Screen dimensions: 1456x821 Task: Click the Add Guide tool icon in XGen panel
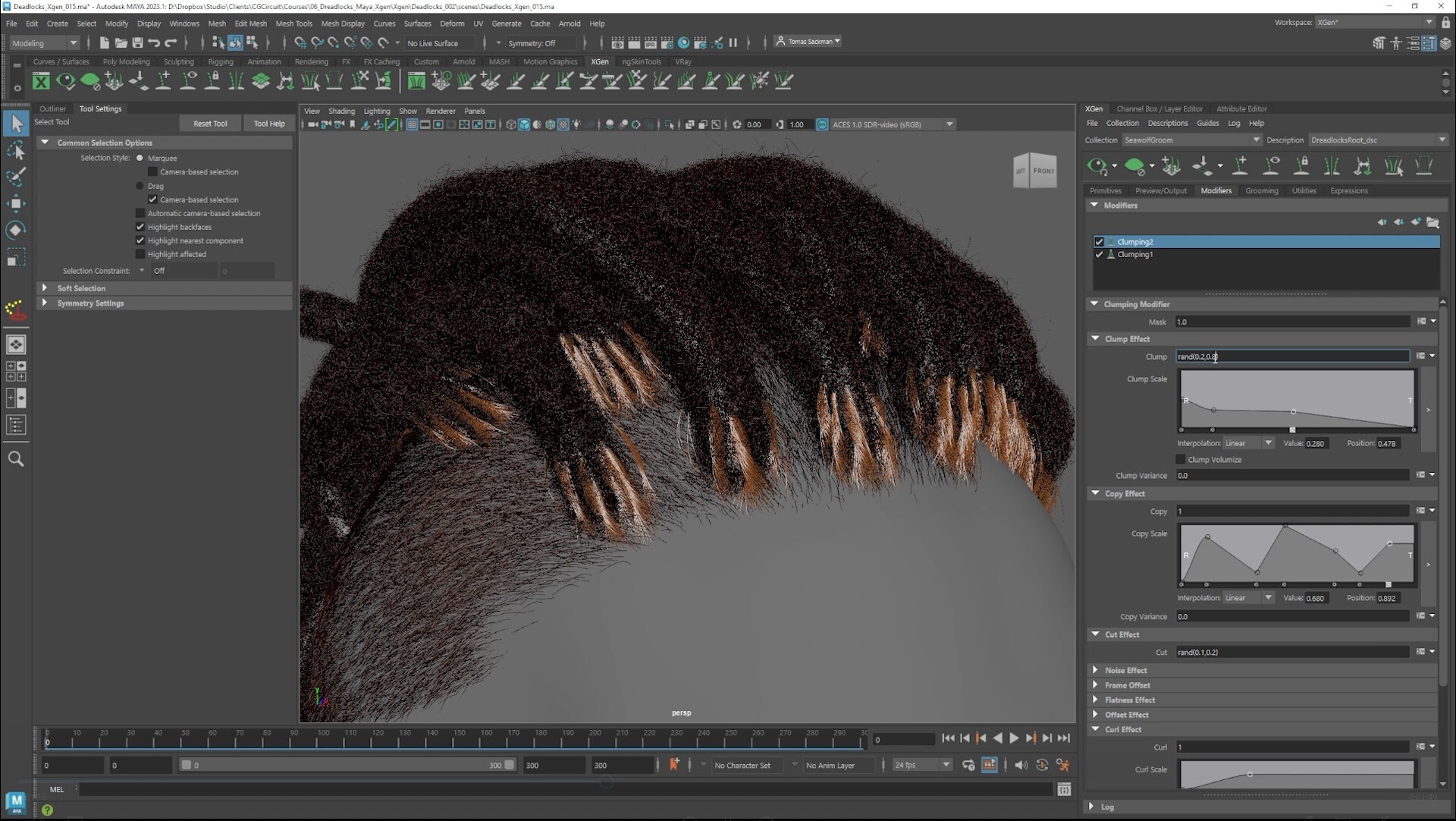coord(1240,166)
